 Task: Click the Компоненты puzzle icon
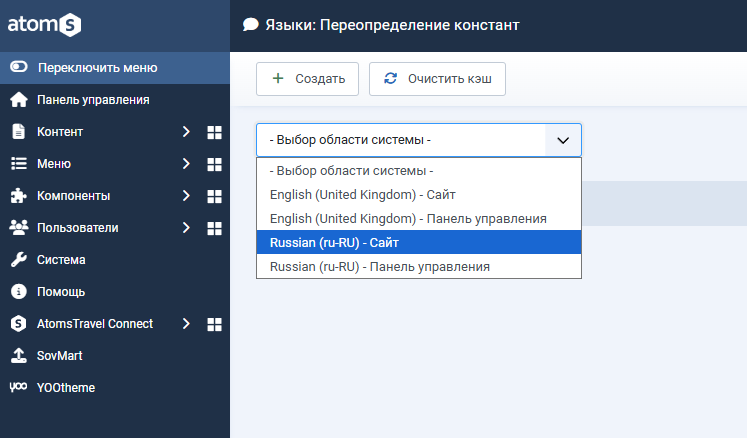tap(19, 195)
